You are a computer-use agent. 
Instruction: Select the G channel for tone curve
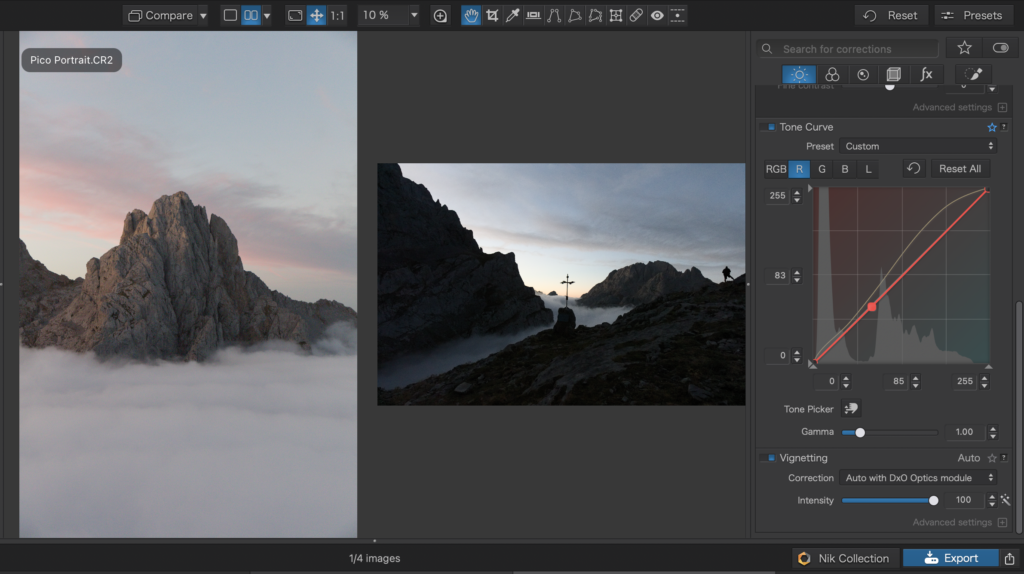[822, 169]
